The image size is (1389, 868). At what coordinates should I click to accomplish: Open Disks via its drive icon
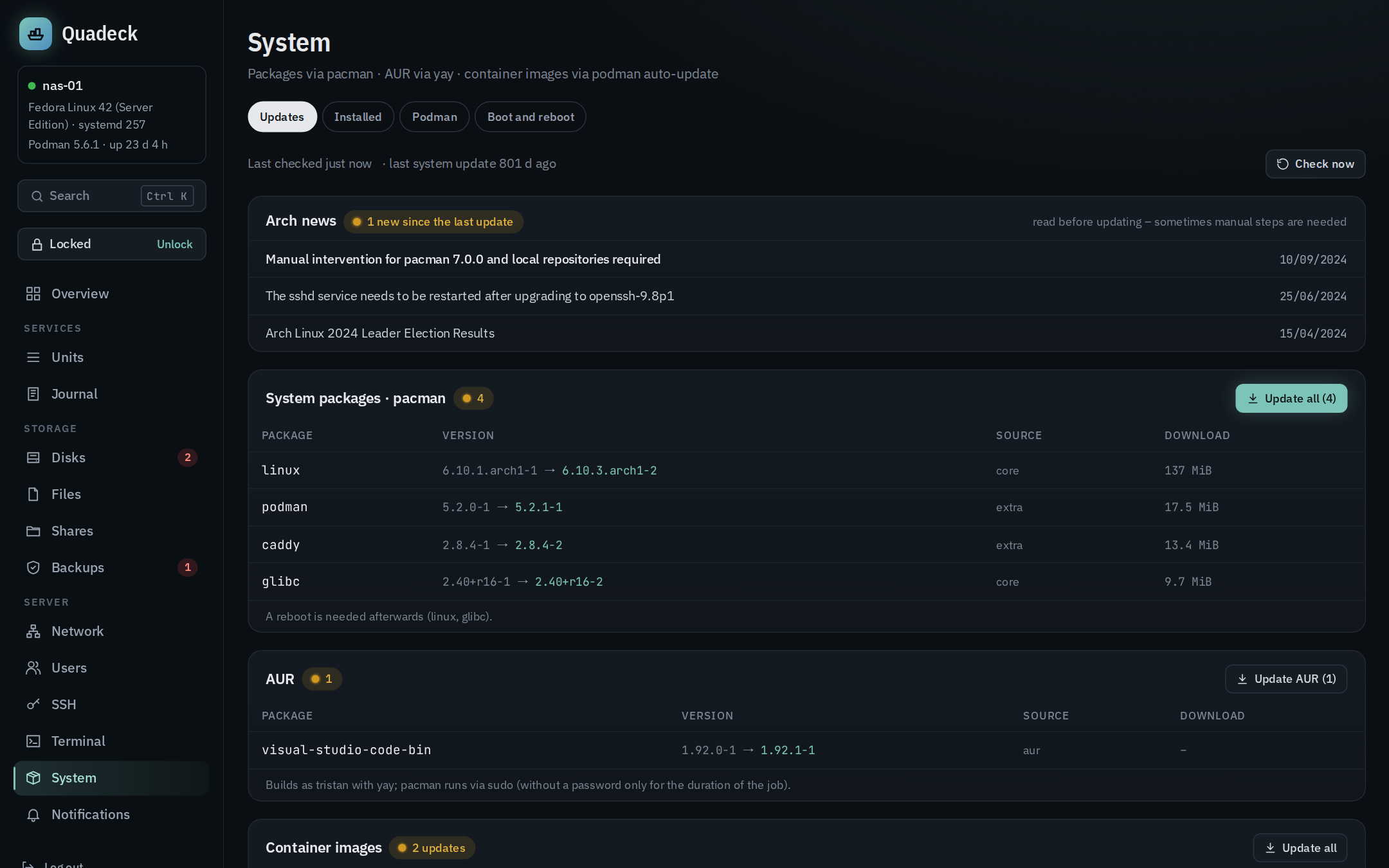point(33,458)
